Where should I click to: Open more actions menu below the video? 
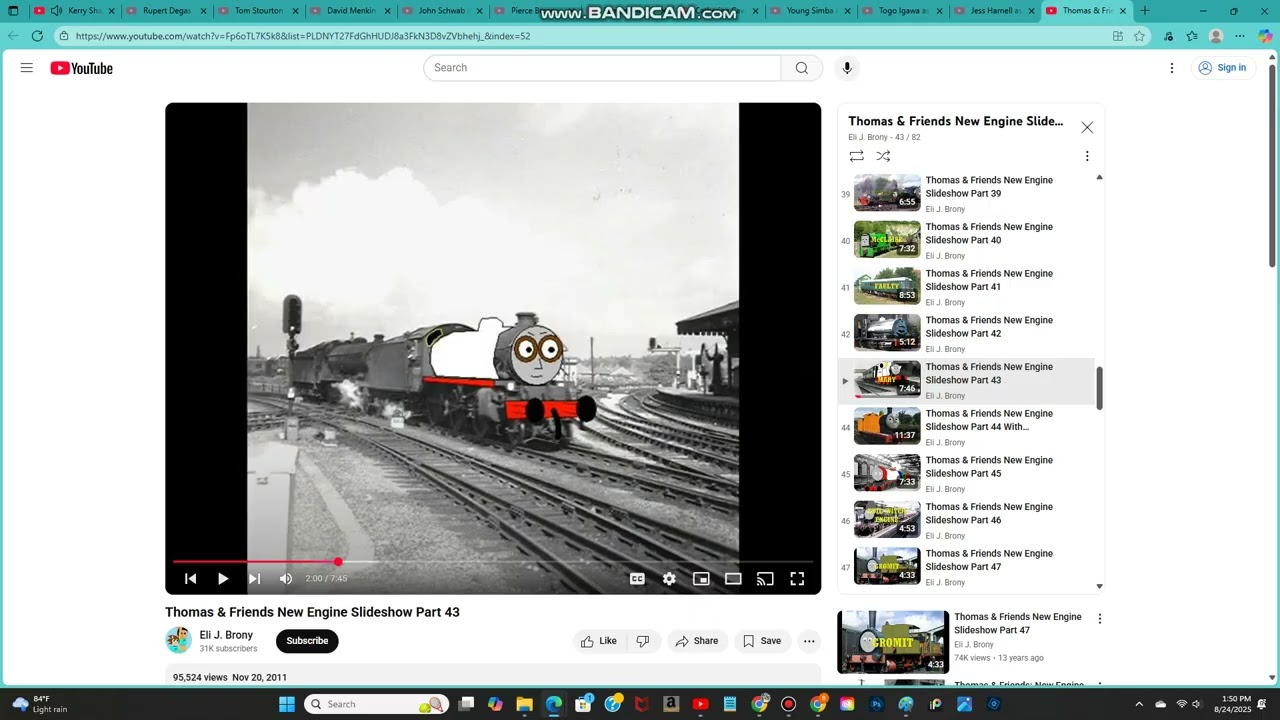(x=809, y=641)
